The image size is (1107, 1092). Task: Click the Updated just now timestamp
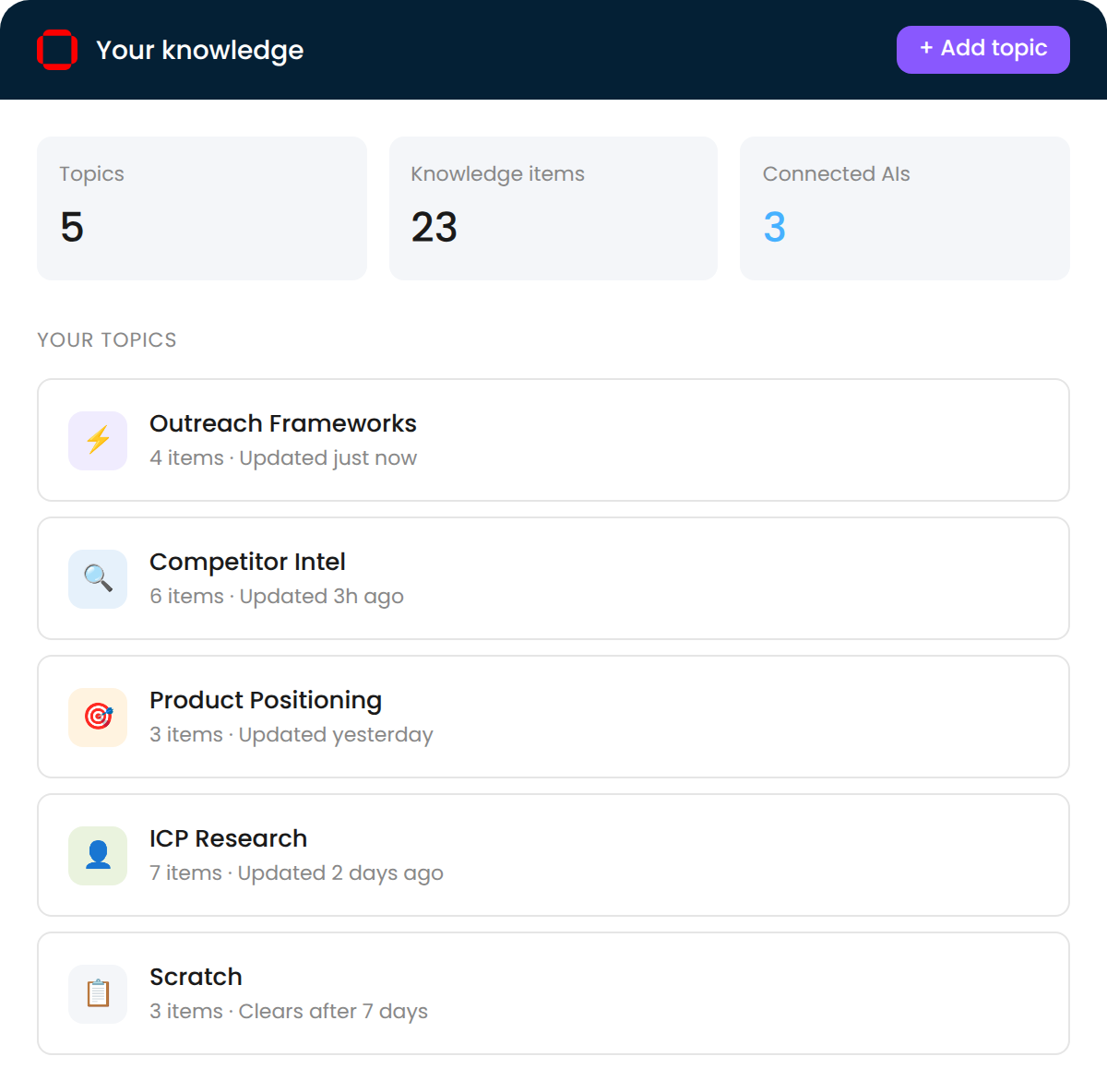pyautogui.click(x=327, y=457)
